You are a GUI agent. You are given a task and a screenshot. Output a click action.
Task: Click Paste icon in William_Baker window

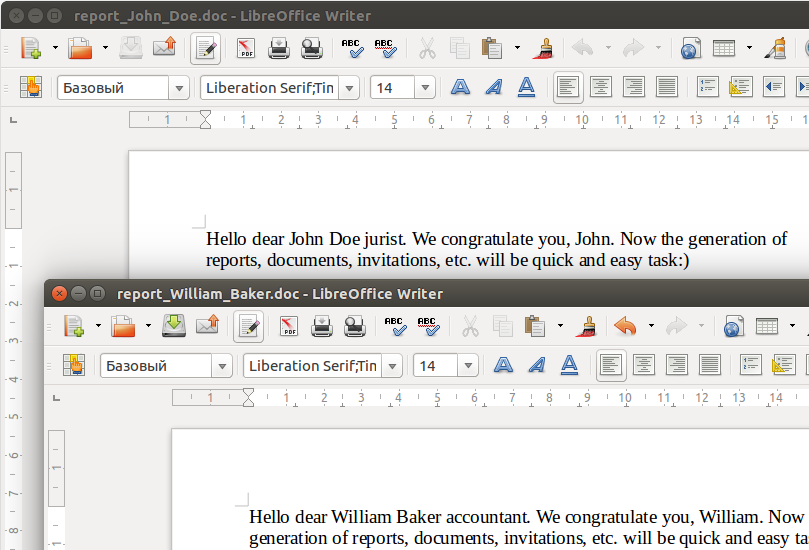pyautogui.click(x=535, y=327)
